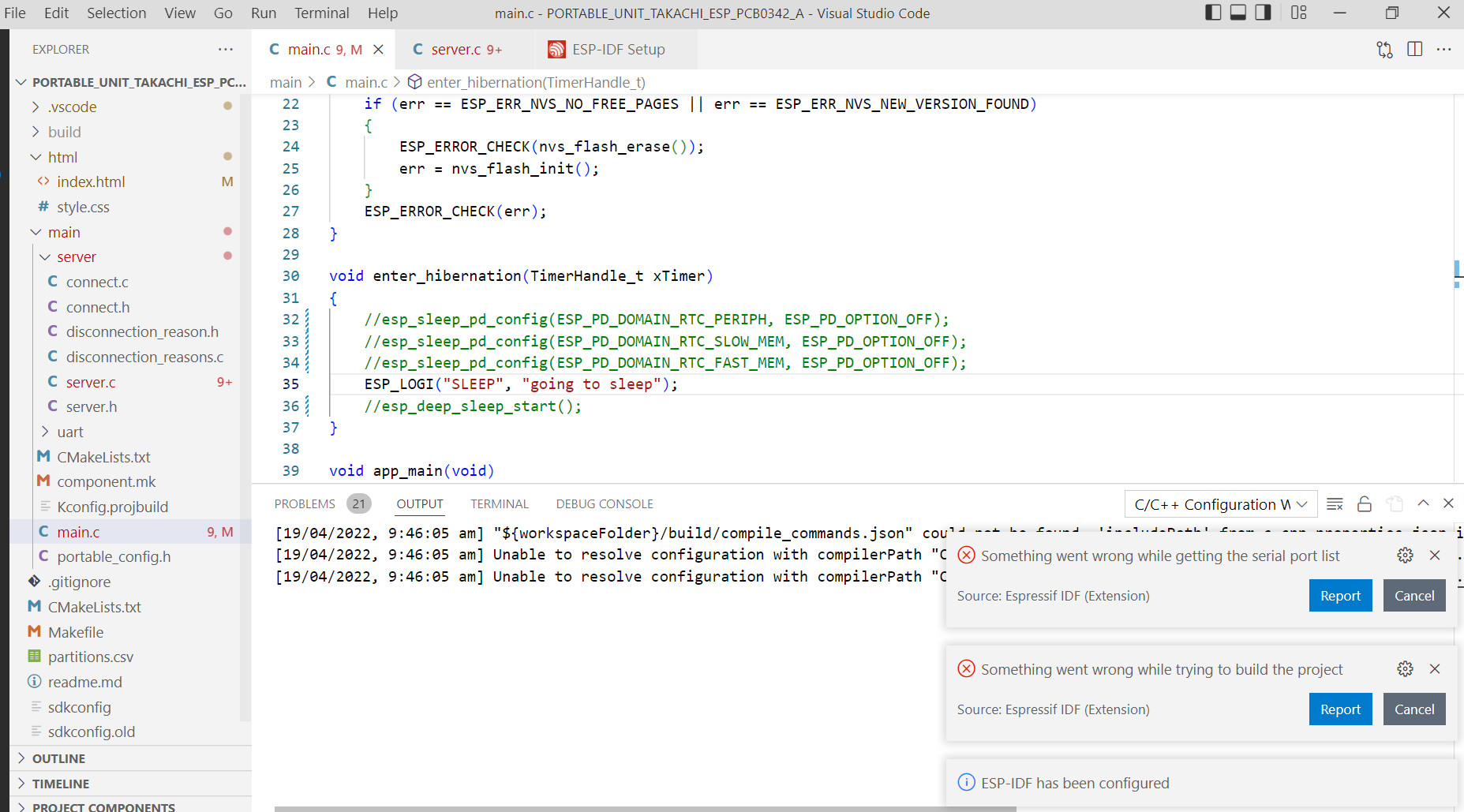Toggle output auto-scroll lock icon
The image size is (1464, 812).
coord(1365,503)
